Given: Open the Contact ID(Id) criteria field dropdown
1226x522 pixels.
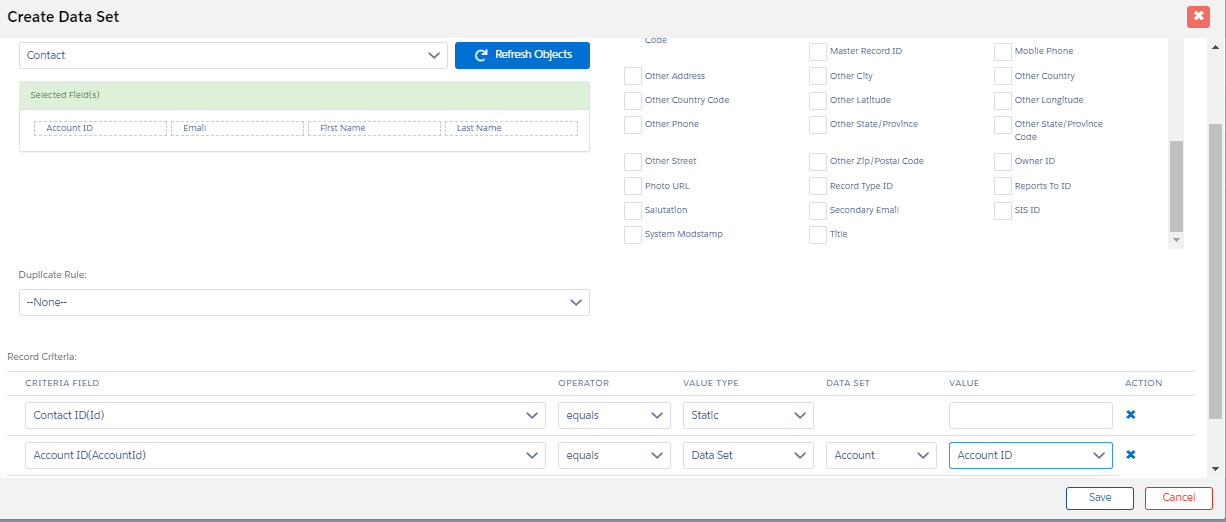Looking at the screenshot, I should point(285,415).
